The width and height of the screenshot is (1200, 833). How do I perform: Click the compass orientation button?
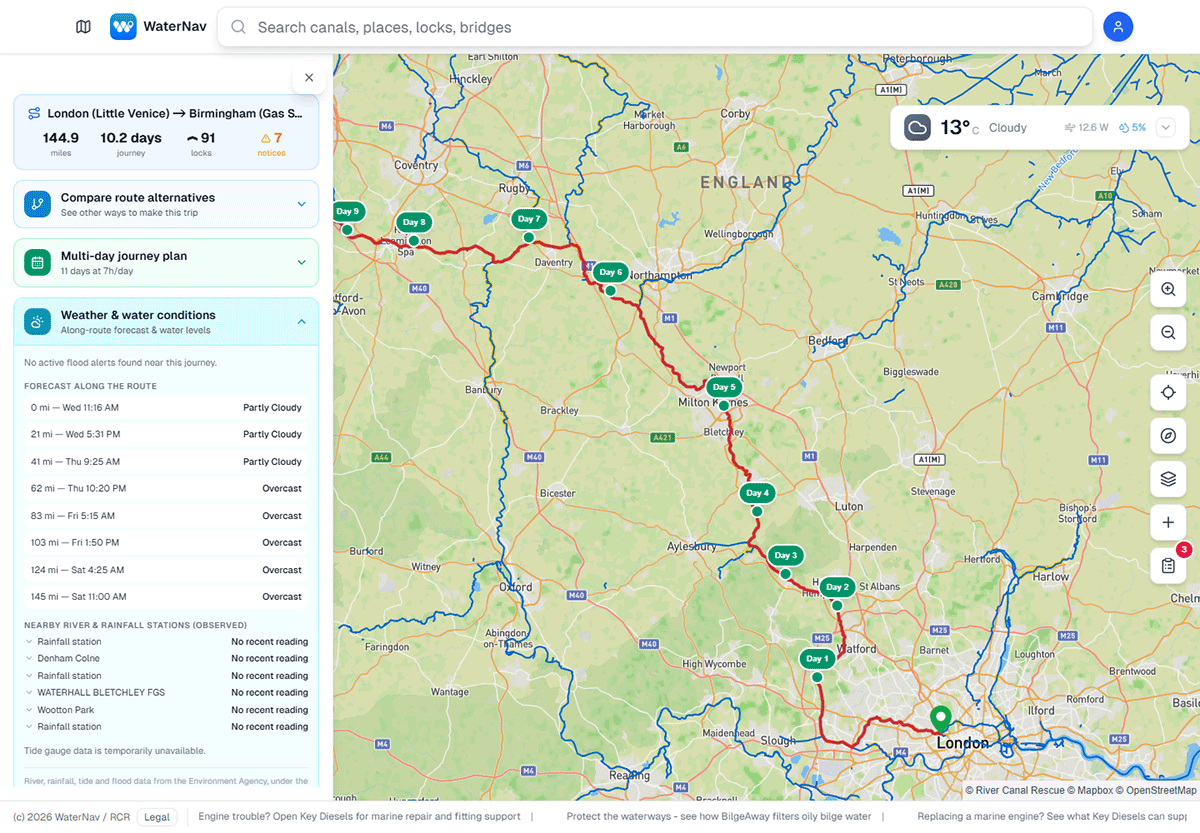[x=1168, y=435]
